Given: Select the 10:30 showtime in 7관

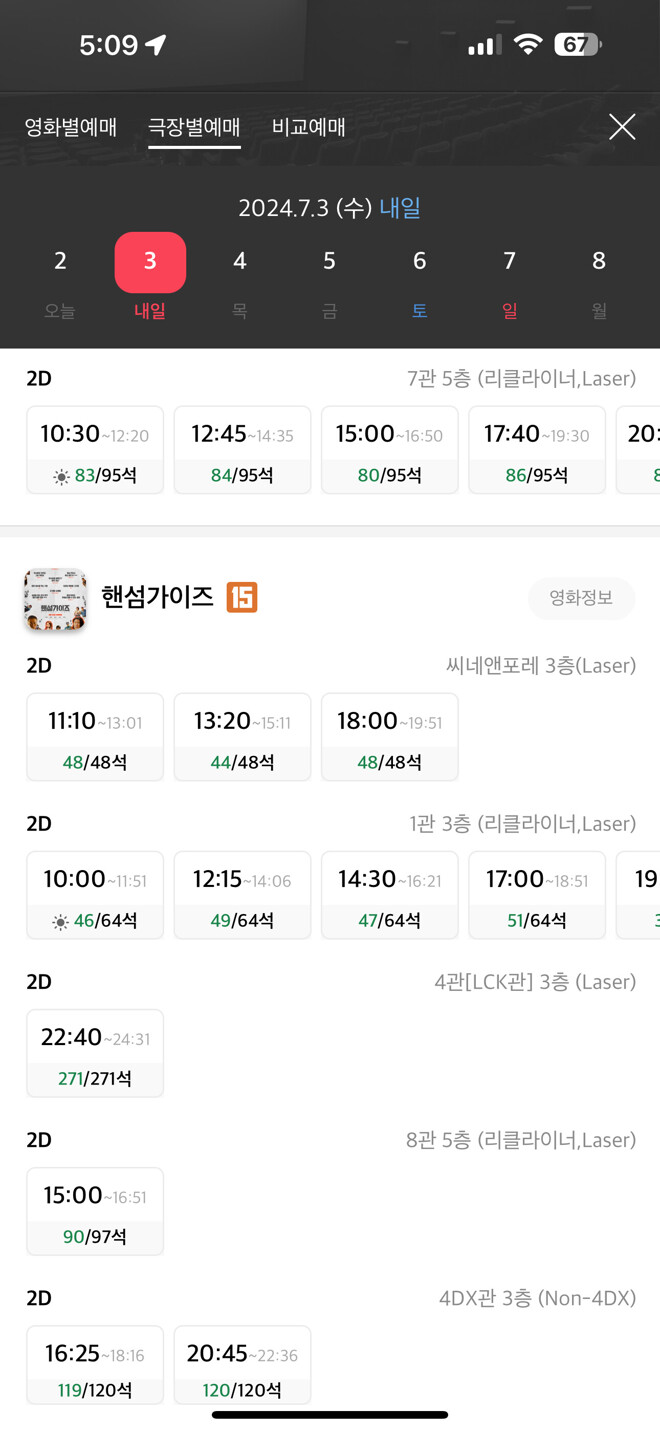Looking at the screenshot, I should 95,449.
